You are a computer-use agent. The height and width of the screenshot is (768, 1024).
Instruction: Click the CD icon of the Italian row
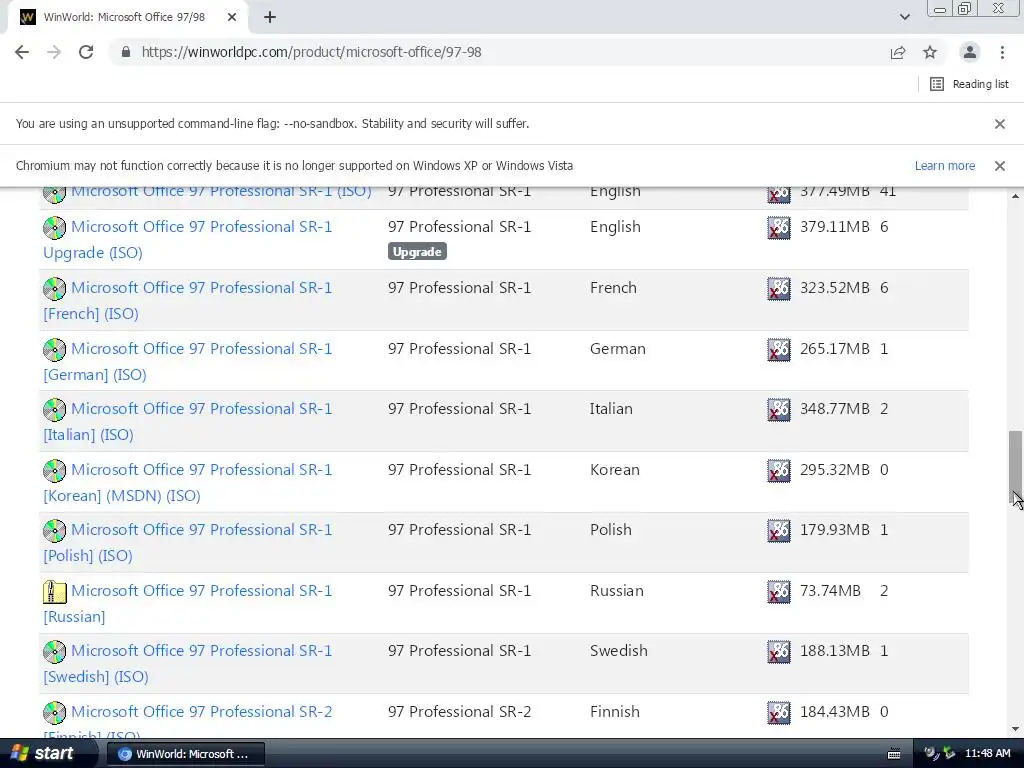point(55,409)
